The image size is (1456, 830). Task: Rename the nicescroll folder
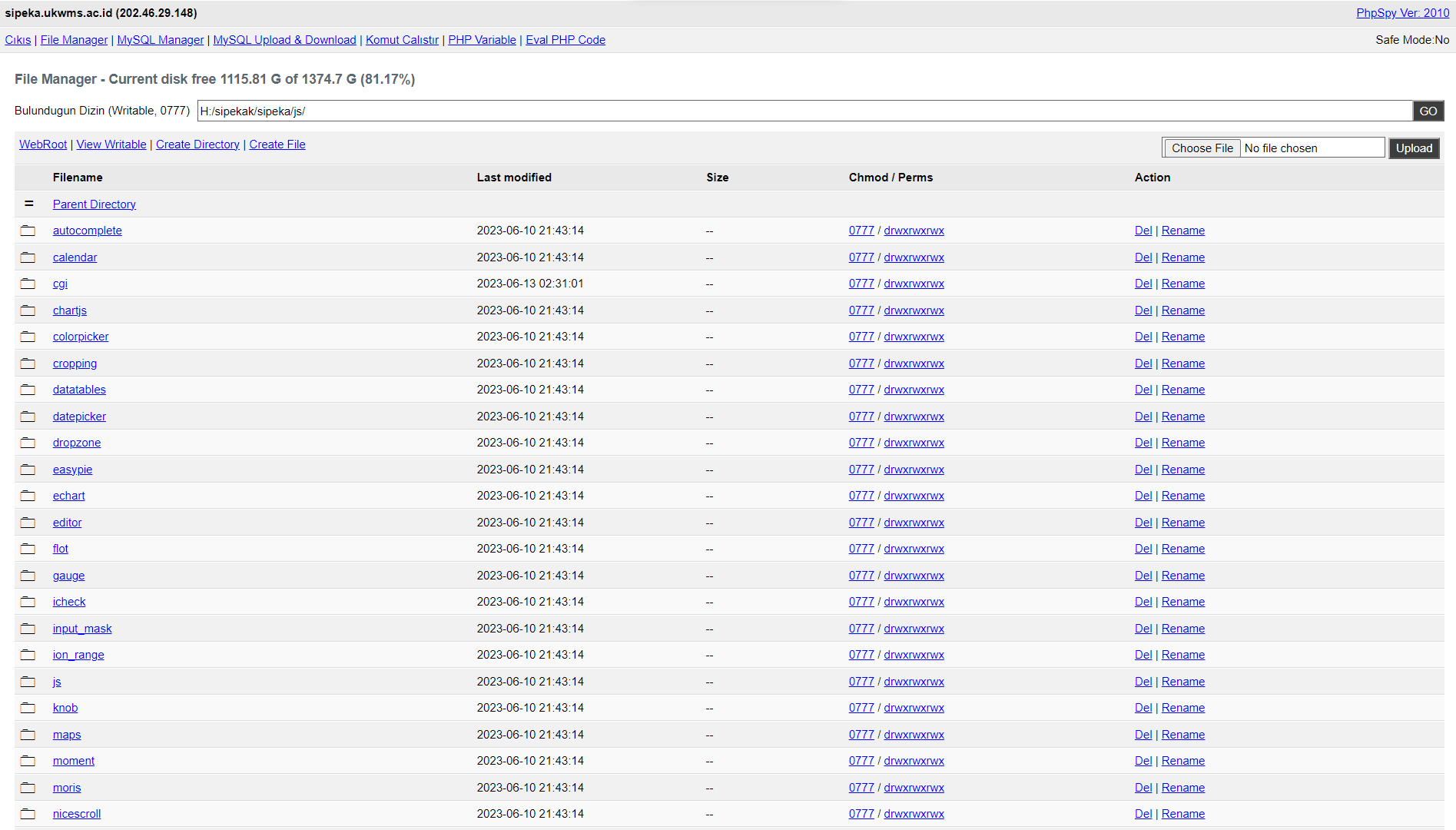click(1183, 814)
